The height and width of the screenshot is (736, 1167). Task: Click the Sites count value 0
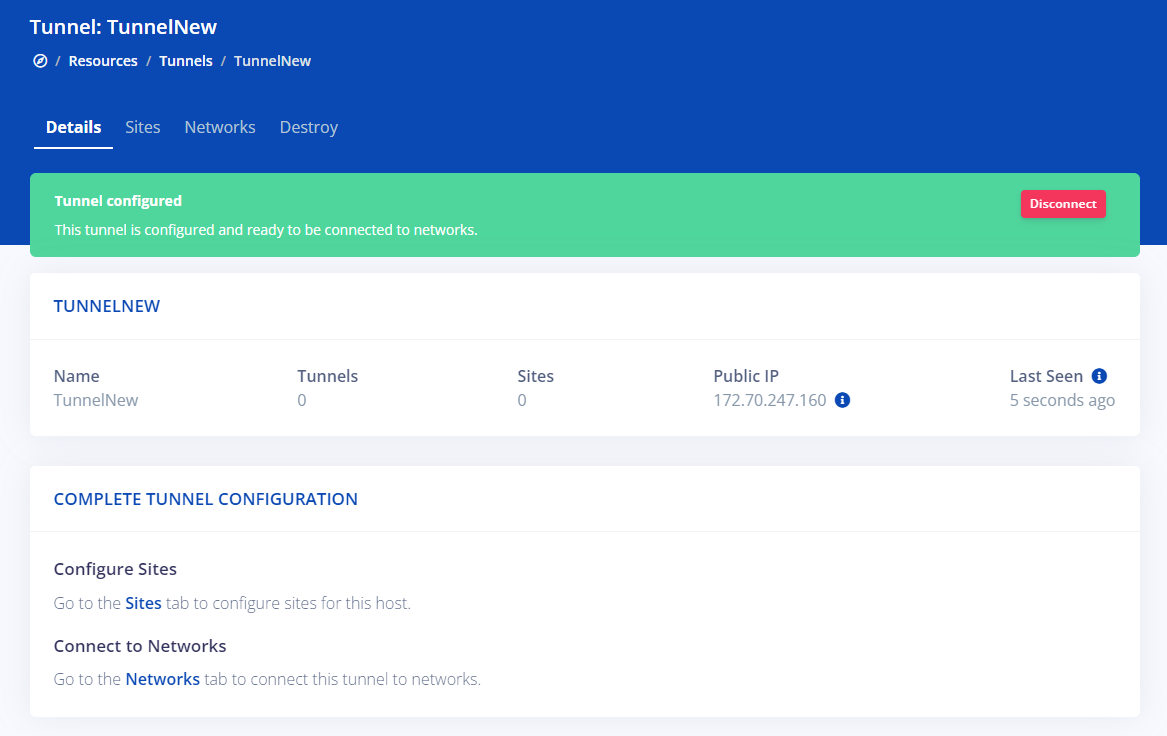pyautogui.click(x=522, y=400)
